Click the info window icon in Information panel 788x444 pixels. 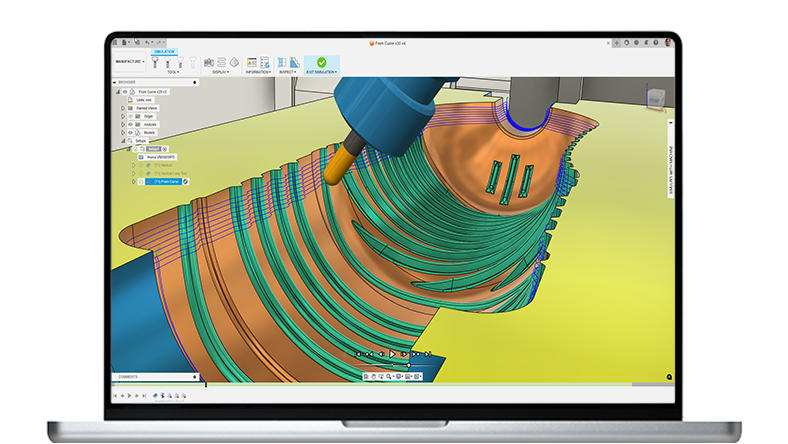pos(252,62)
